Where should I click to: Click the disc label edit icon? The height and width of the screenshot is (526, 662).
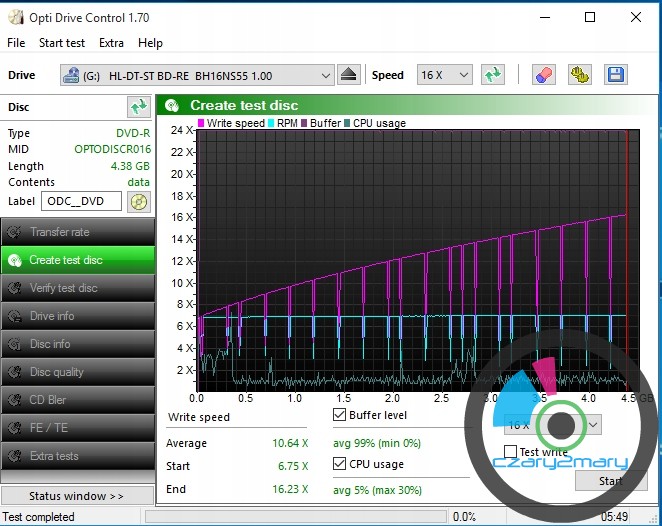coord(139,201)
